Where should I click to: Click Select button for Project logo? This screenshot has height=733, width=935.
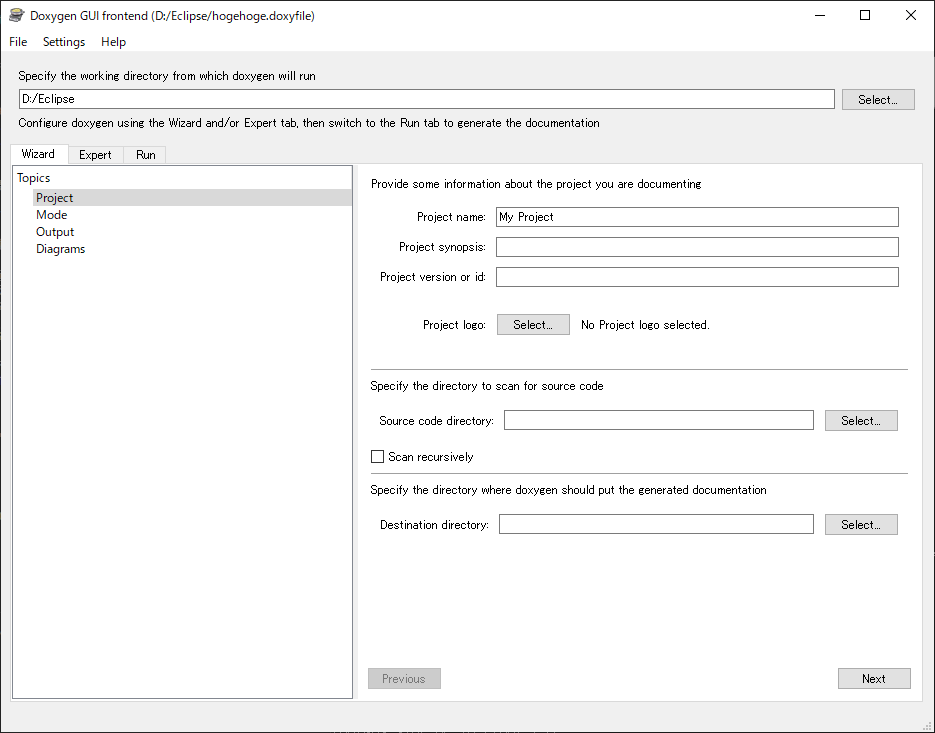tap(533, 324)
